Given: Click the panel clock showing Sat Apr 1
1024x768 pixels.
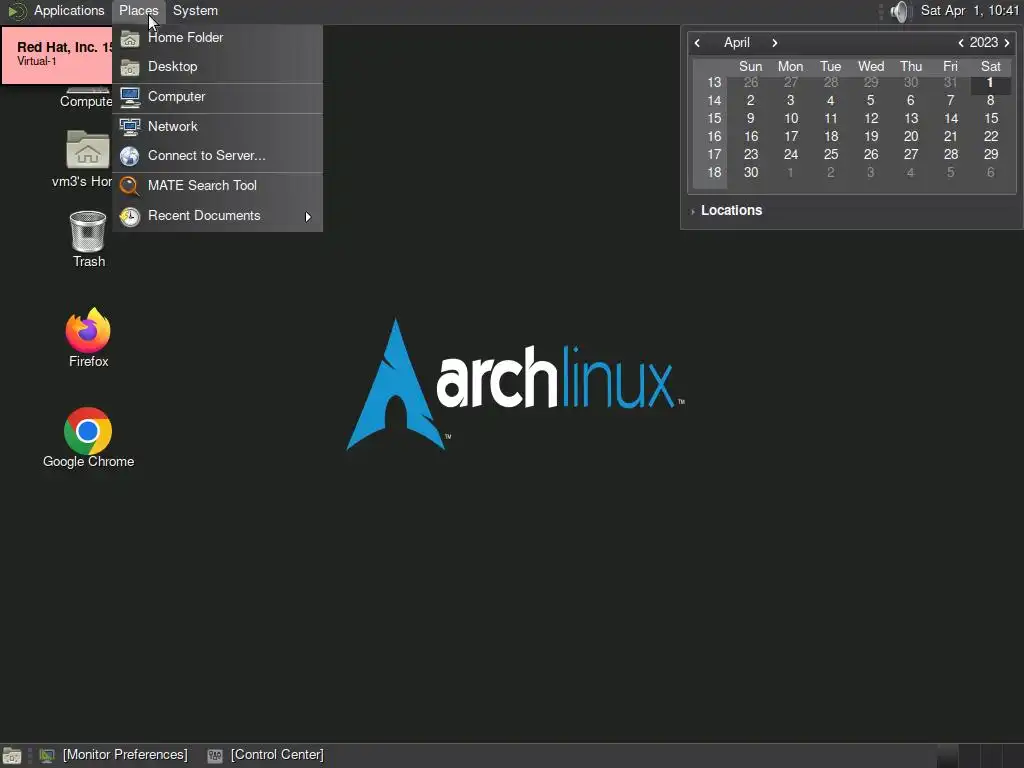Looking at the screenshot, I should 969,10.
